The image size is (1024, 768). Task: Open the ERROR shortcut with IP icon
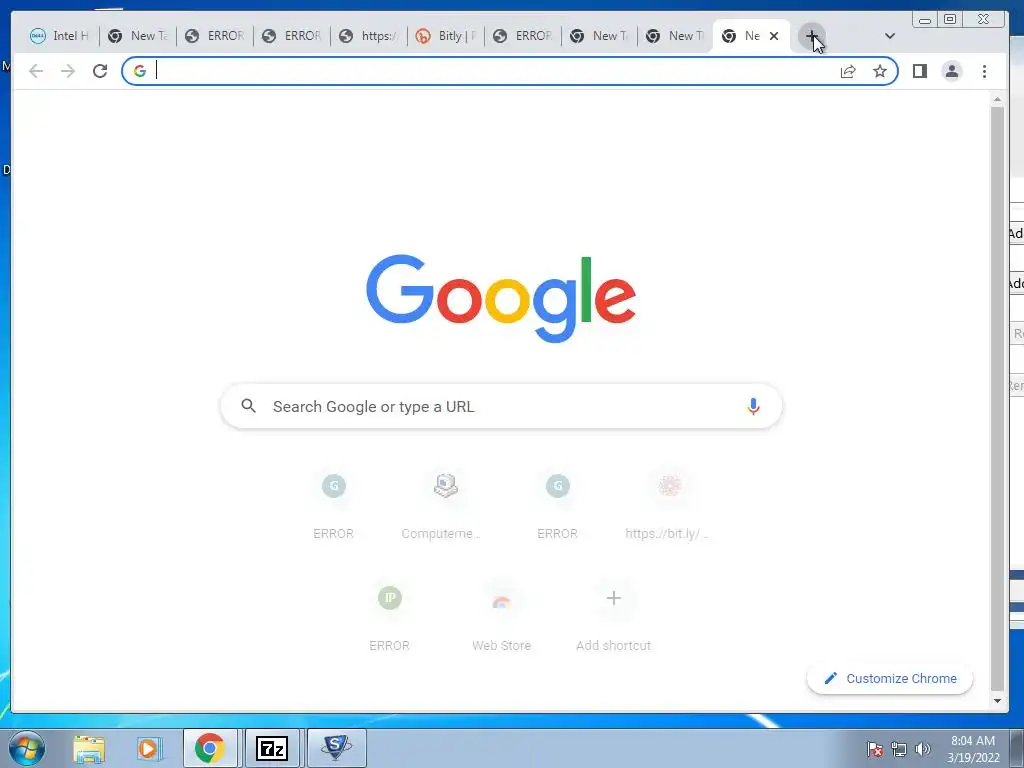389,617
